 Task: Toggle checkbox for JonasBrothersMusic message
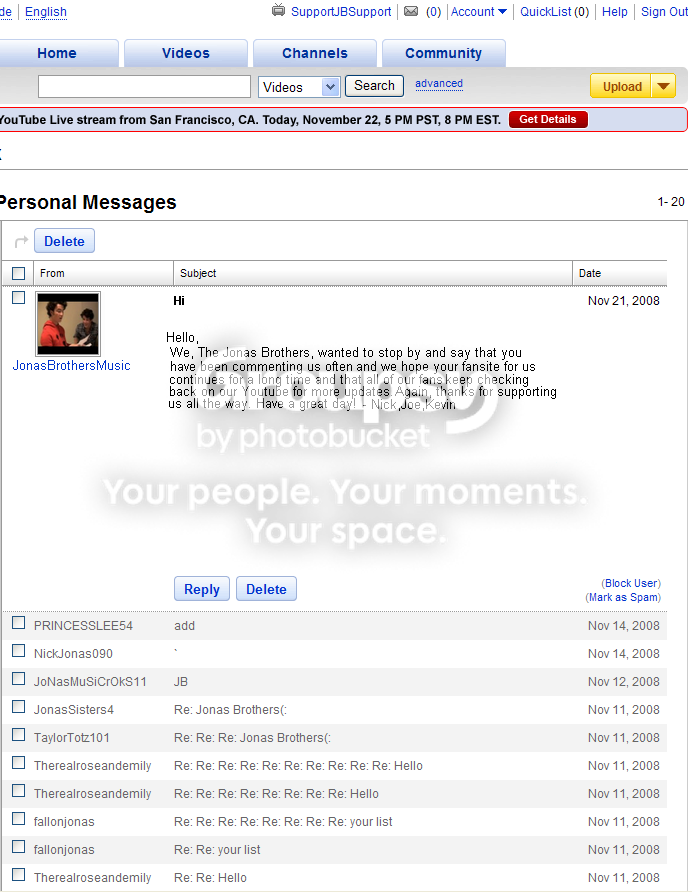19,298
